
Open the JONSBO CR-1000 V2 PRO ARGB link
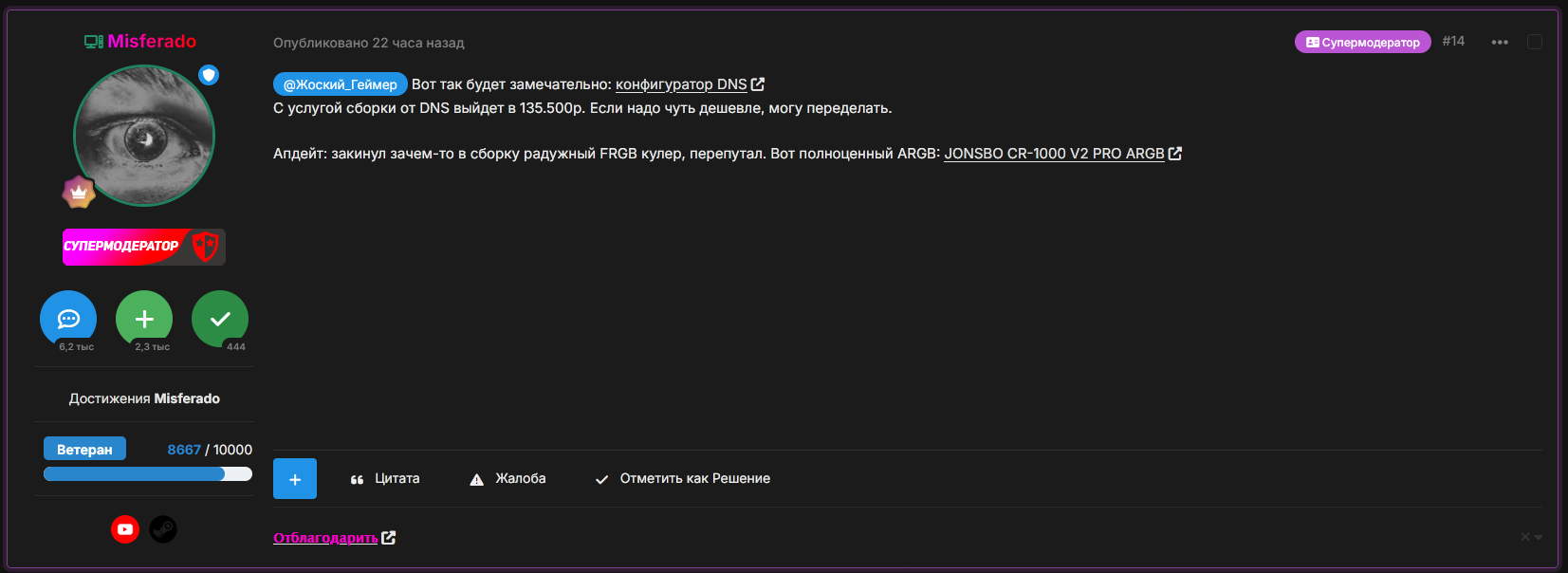click(1054, 154)
